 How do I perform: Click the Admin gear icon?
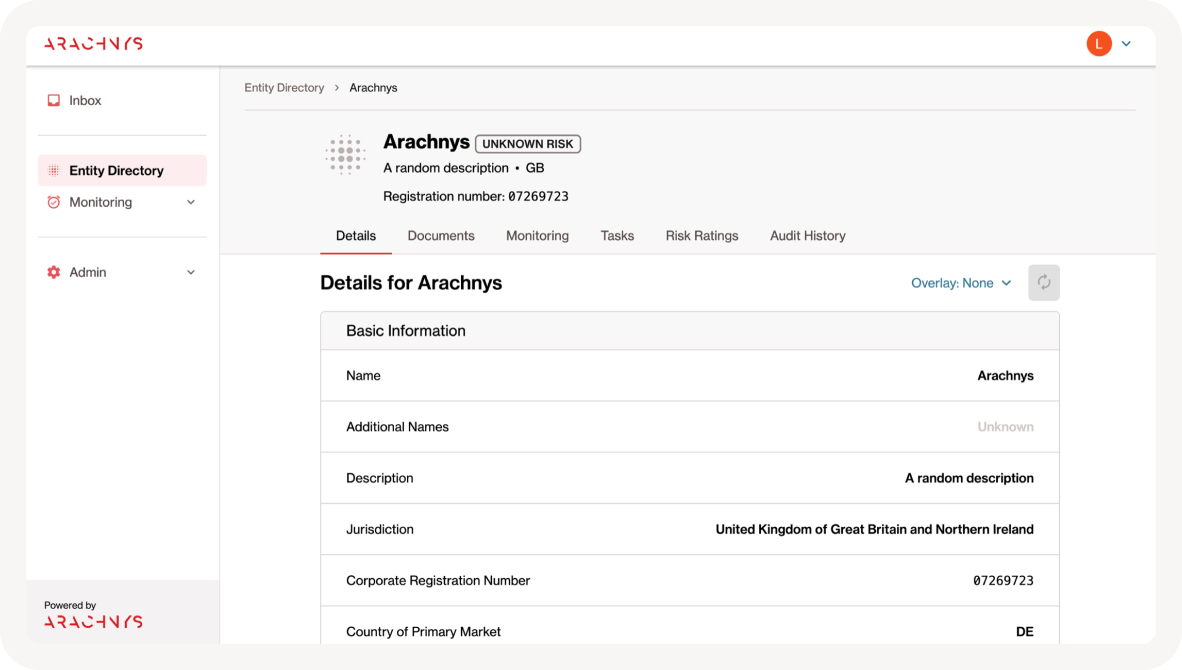54,272
